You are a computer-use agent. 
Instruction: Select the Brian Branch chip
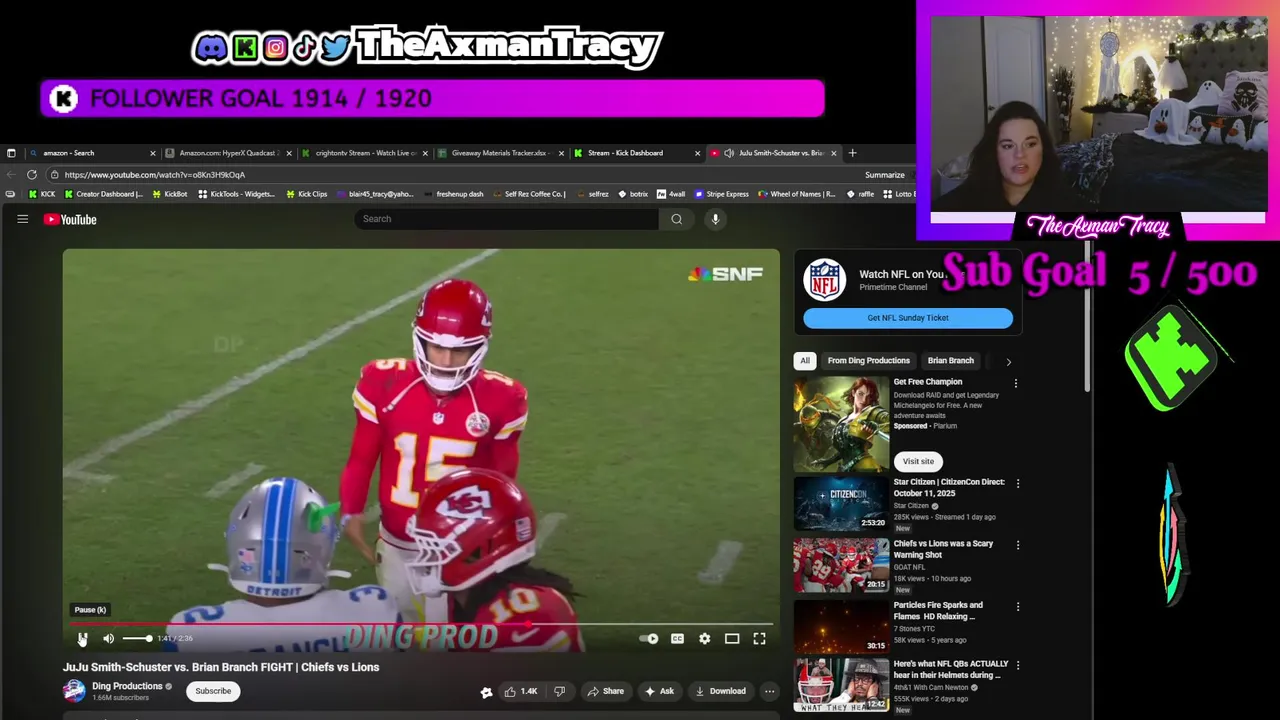tap(951, 361)
